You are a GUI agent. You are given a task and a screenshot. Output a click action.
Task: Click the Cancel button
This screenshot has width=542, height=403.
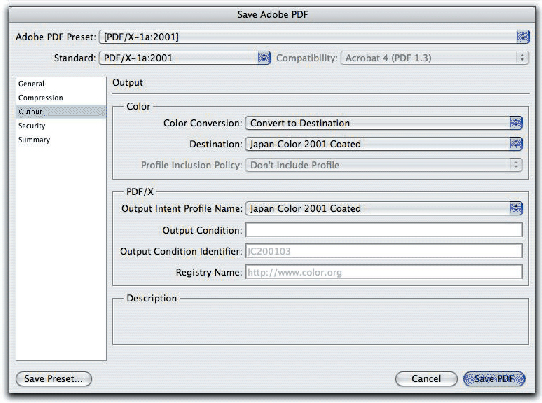point(426,379)
